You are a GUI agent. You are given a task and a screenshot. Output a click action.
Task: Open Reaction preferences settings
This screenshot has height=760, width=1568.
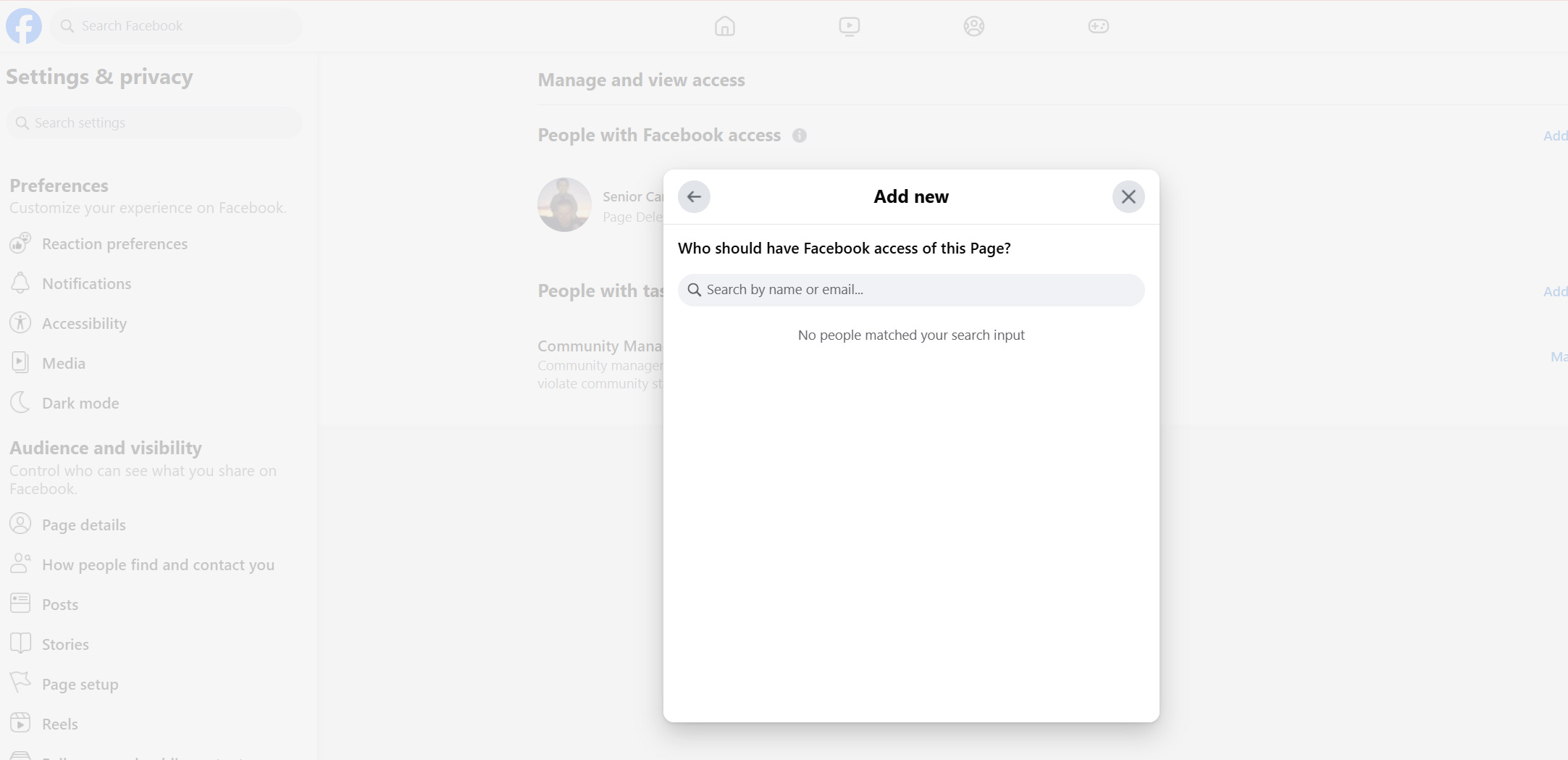(x=114, y=244)
